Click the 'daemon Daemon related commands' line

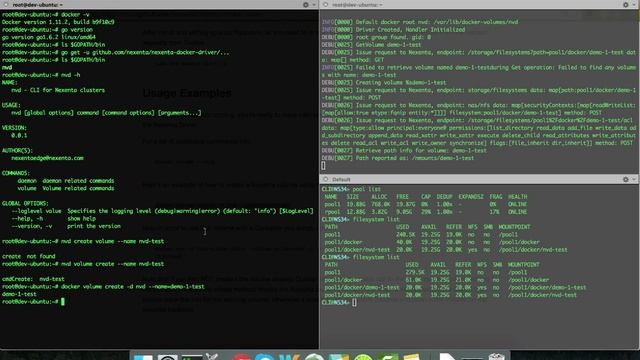point(66,181)
